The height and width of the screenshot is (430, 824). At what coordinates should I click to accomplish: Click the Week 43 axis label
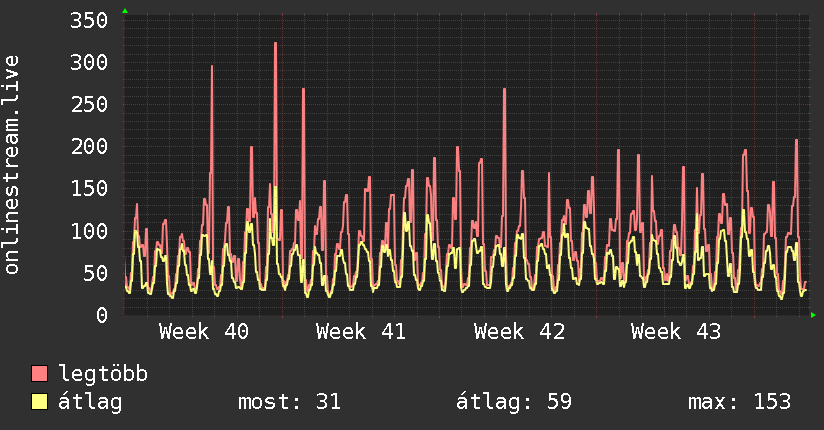[676, 332]
